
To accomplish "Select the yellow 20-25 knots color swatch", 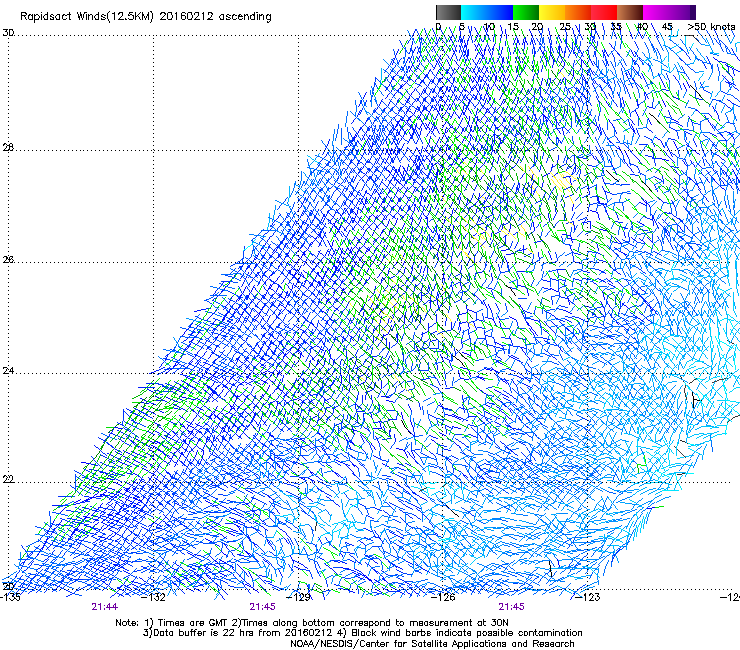I will click(552, 12).
